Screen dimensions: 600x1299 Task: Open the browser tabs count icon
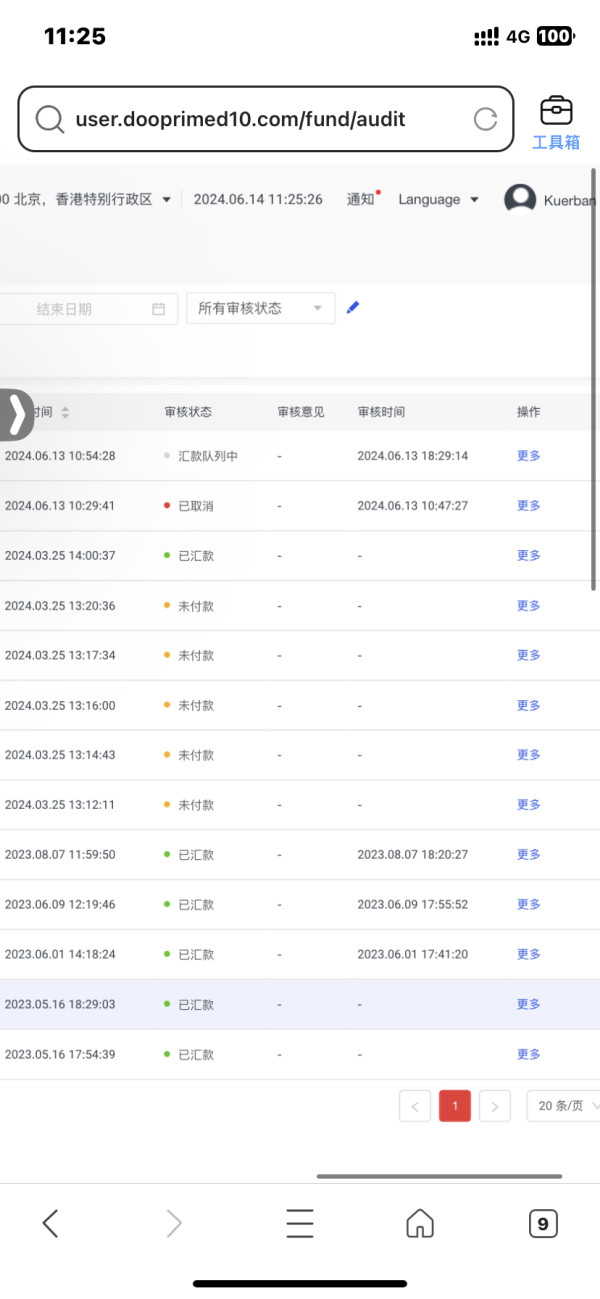click(x=542, y=1223)
